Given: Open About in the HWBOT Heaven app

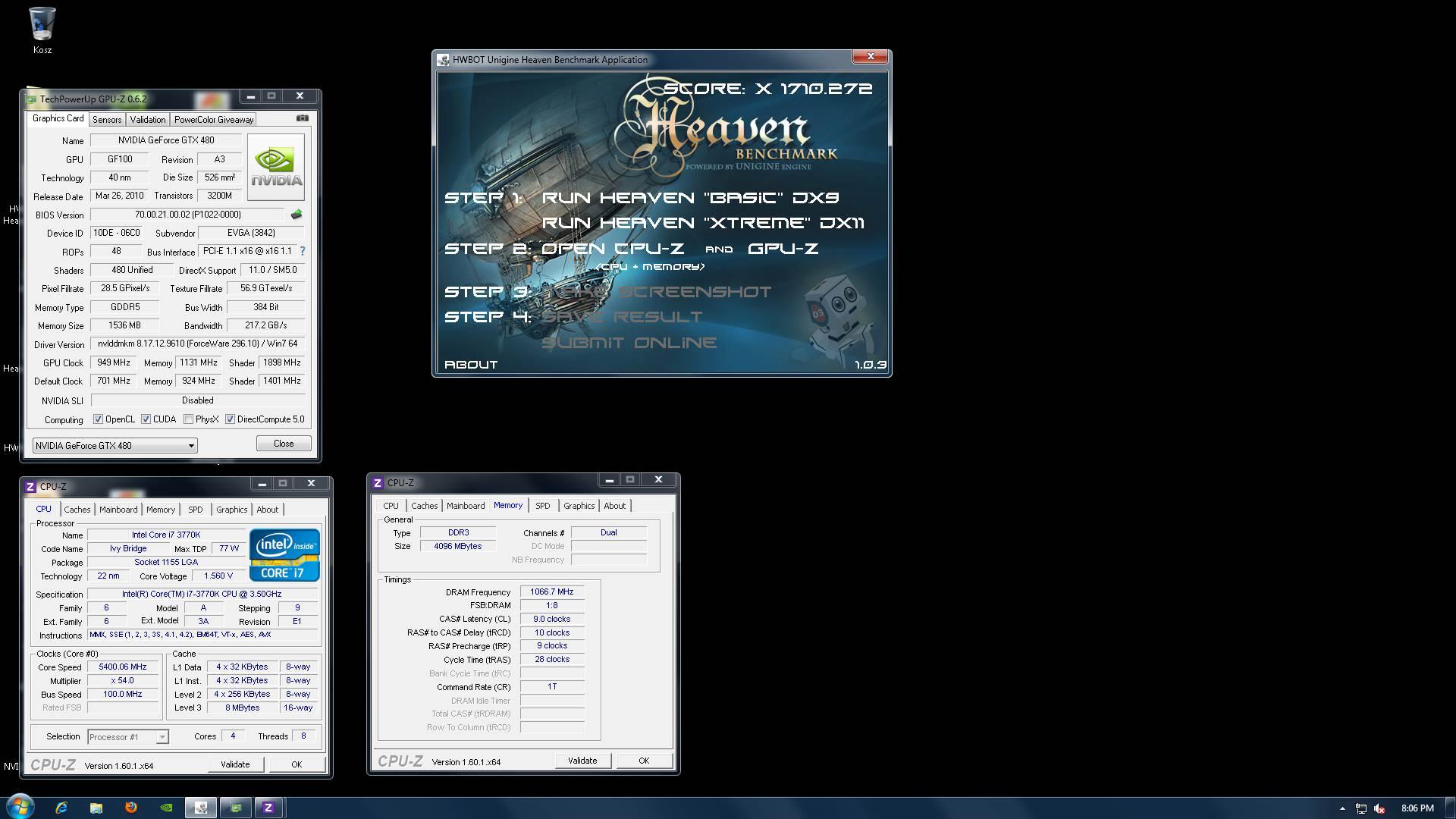Looking at the screenshot, I should [471, 365].
